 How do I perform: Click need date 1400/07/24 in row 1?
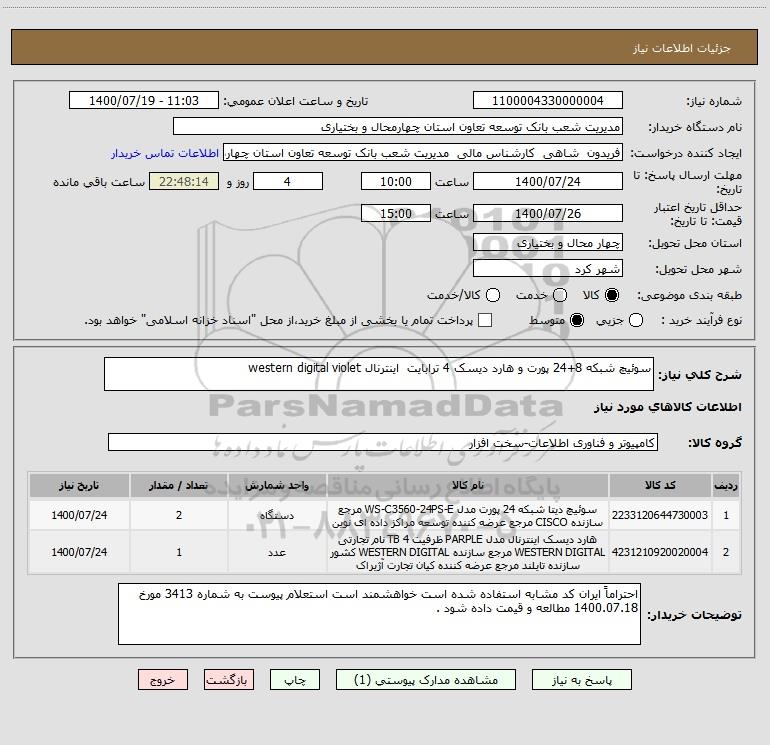(79, 515)
